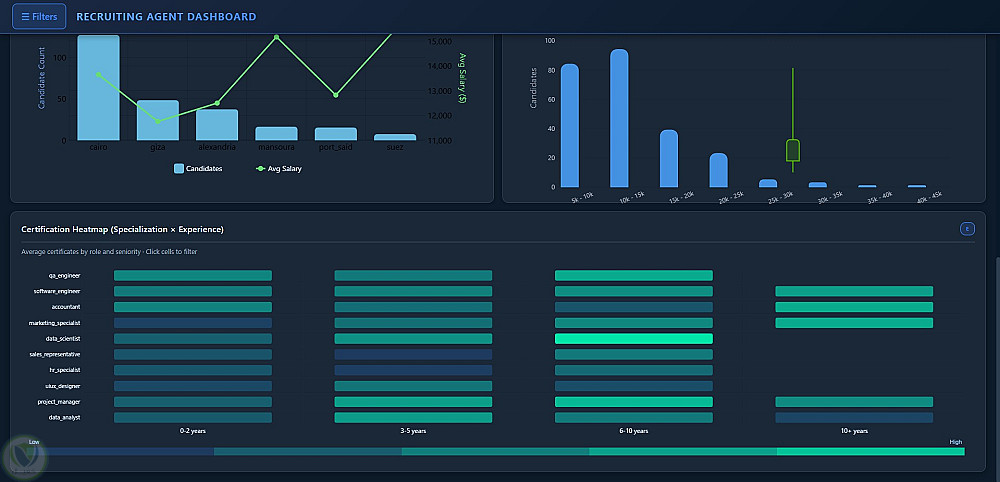Filter by accountant 3-5 years cell
1000x482 pixels.
click(x=413, y=307)
